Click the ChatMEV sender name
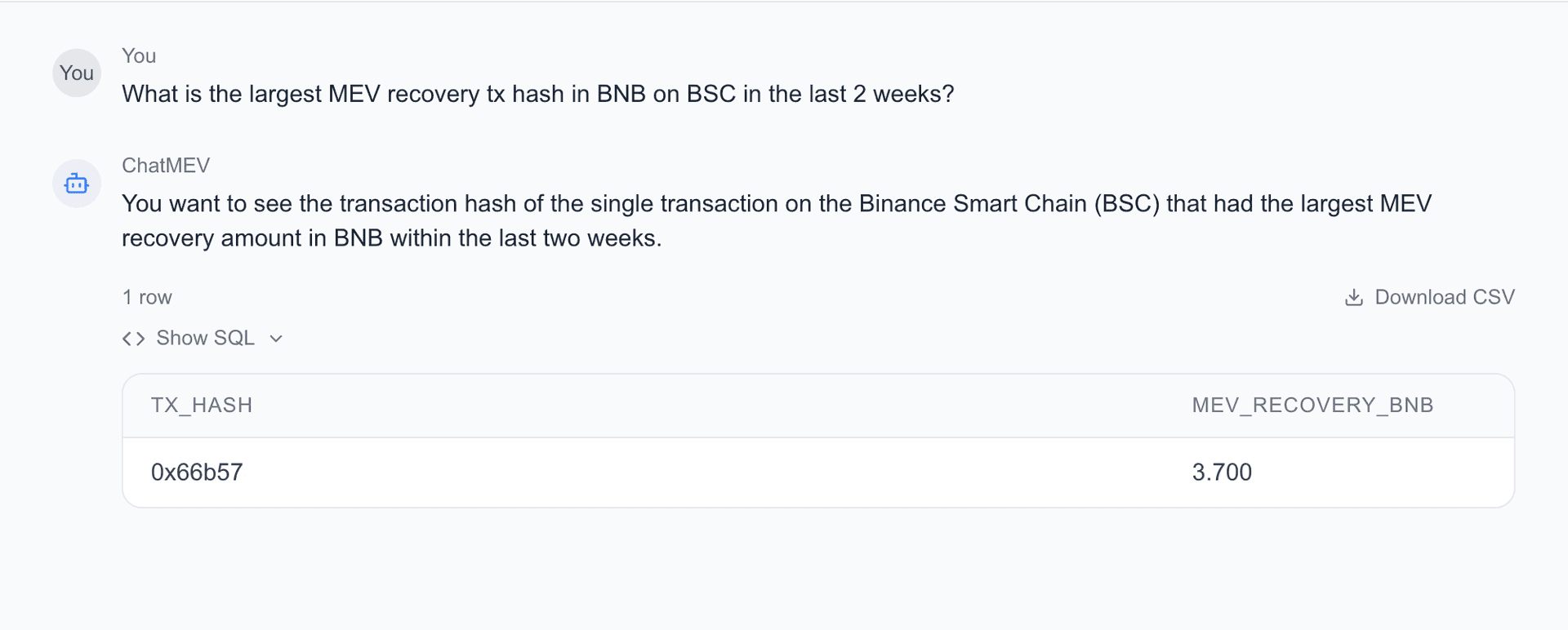Viewport: 1568px width, 630px height. tap(166, 166)
